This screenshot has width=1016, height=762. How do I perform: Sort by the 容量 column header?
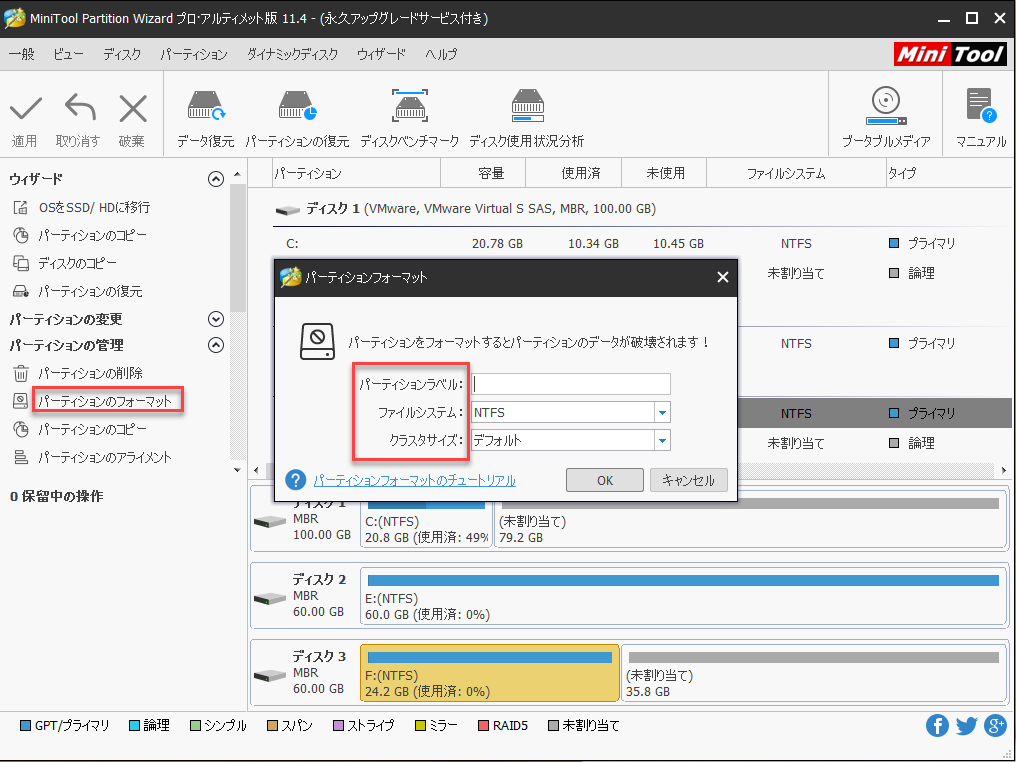(483, 173)
